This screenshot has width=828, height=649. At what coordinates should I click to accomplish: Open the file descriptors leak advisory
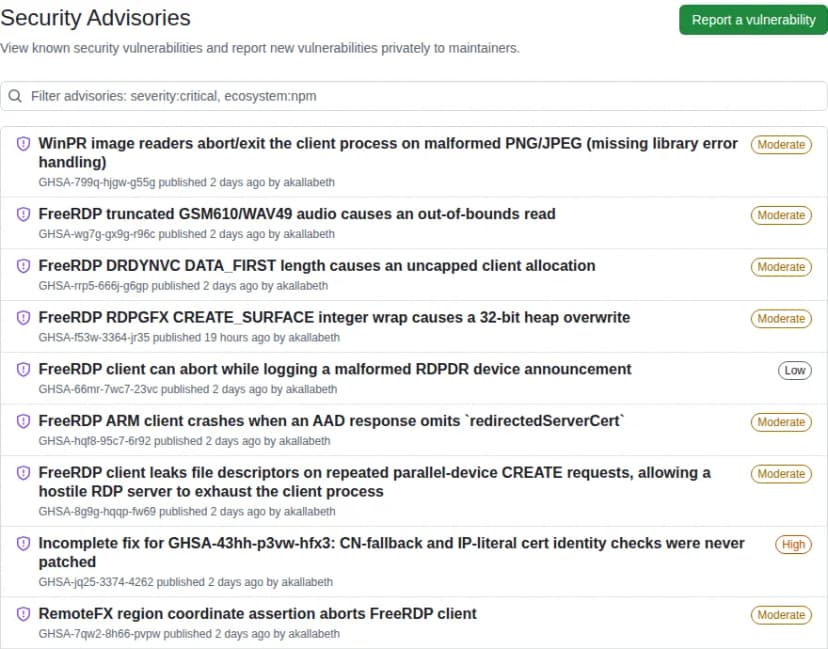click(374, 482)
